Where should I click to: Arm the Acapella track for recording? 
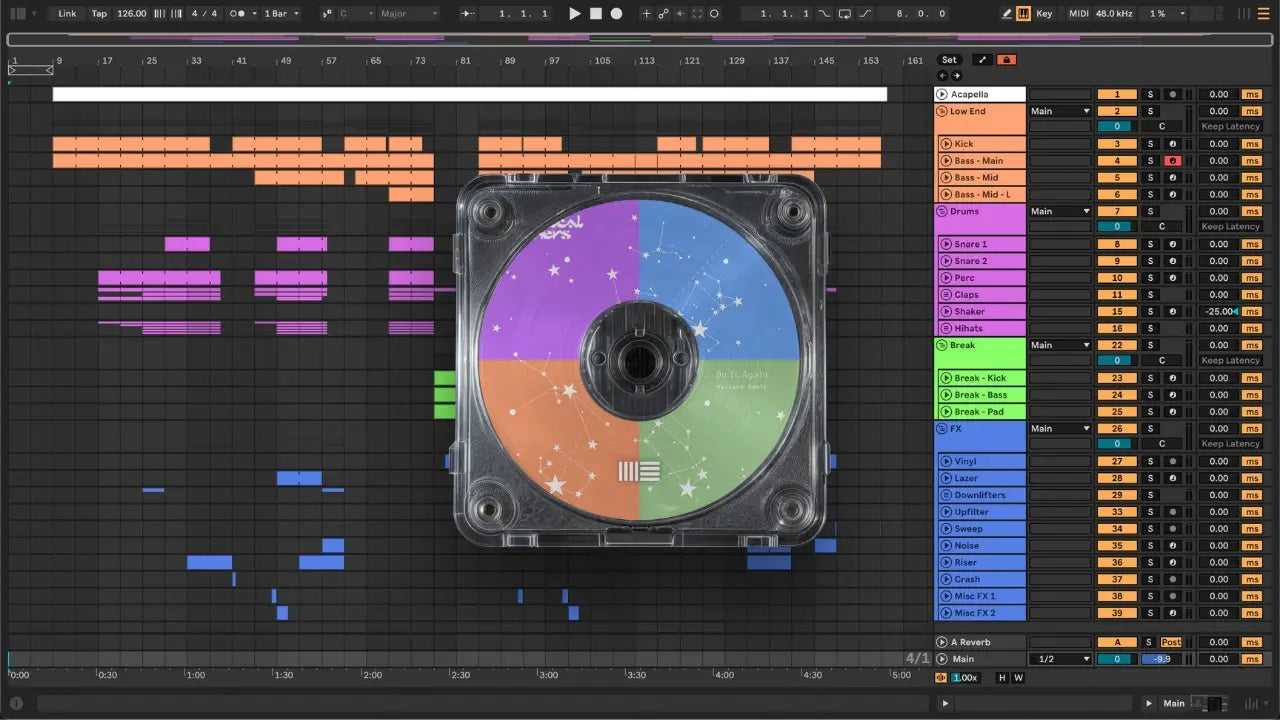click(x=1171, y=95)
